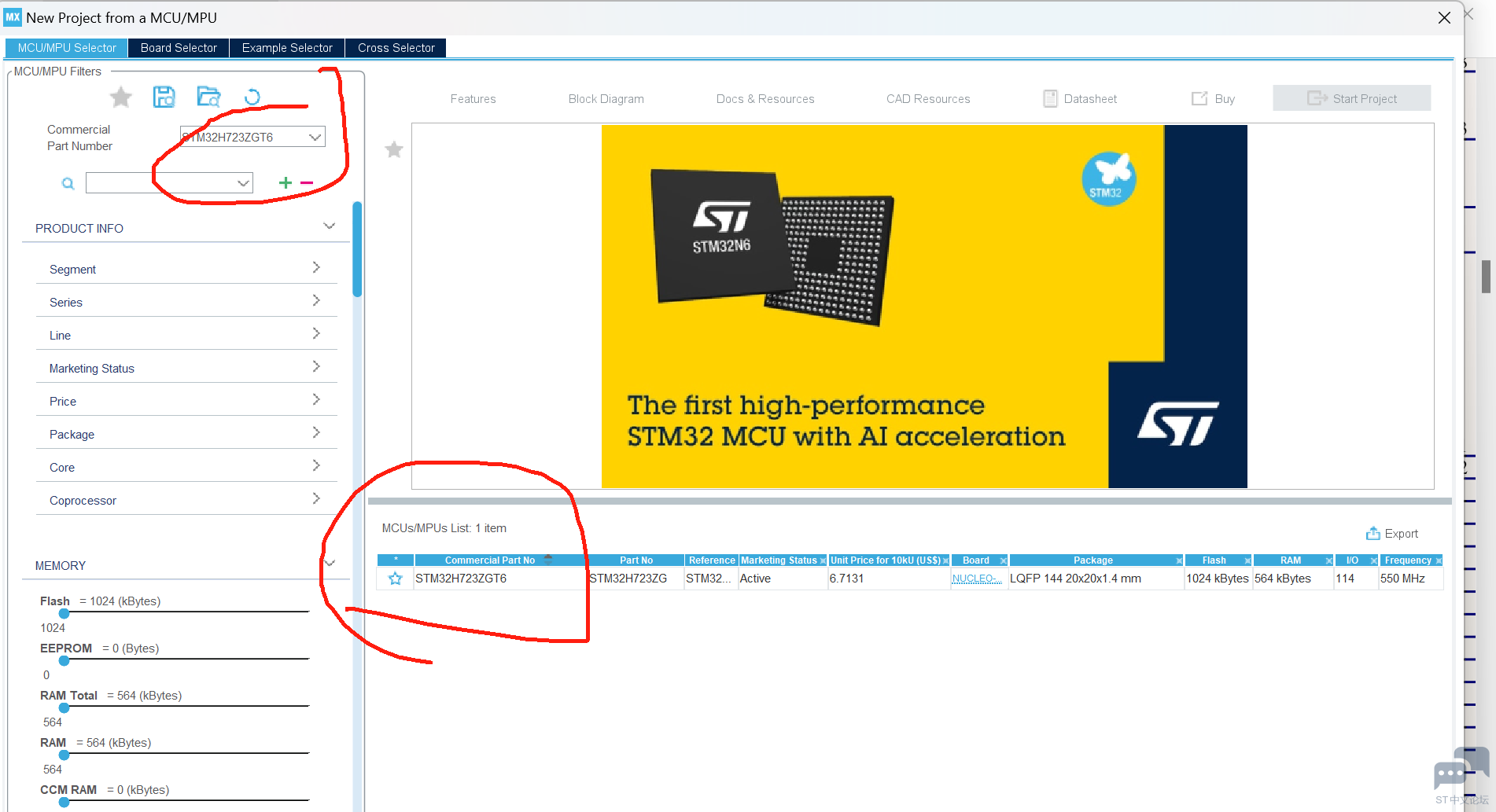Export the MCUs/MPUs list
The width and height of the screenshot is (1496, 812).
[1392, 534]
